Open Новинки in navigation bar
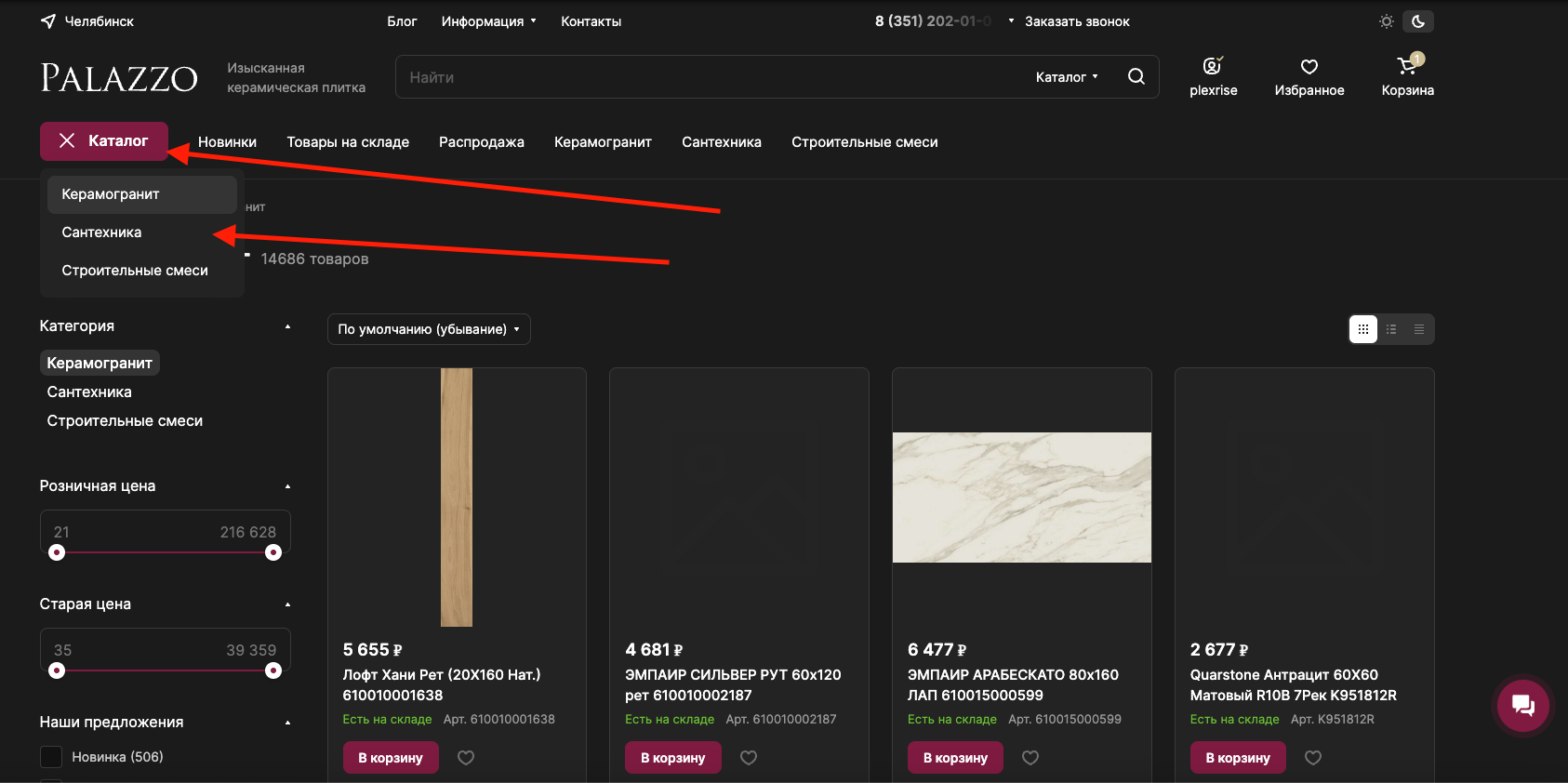The width and height of the screenshot is (1568, 783). (x=227, y=142)
